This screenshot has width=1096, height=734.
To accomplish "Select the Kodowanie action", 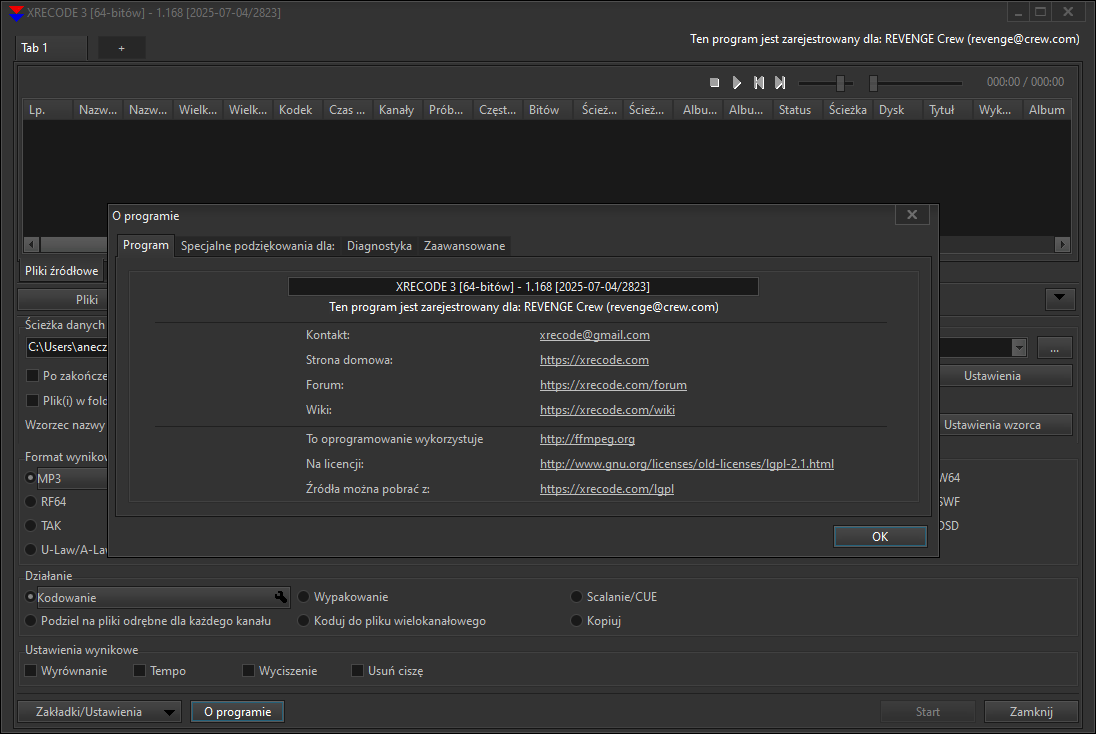I will 30,597.
